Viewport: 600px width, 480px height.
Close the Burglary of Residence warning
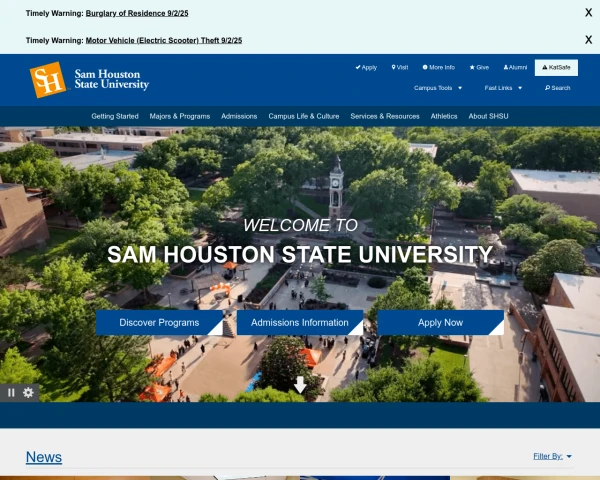coord(588,13)
